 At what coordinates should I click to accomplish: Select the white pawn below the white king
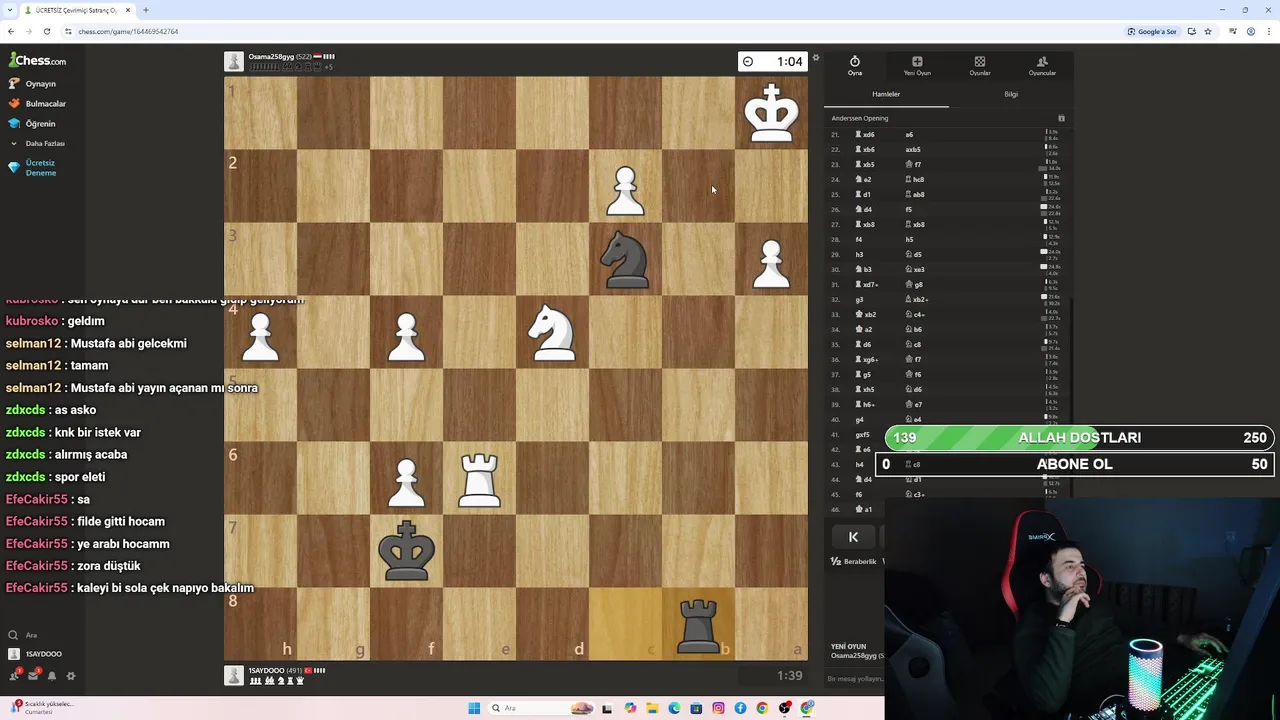click(x=771, y=263)
